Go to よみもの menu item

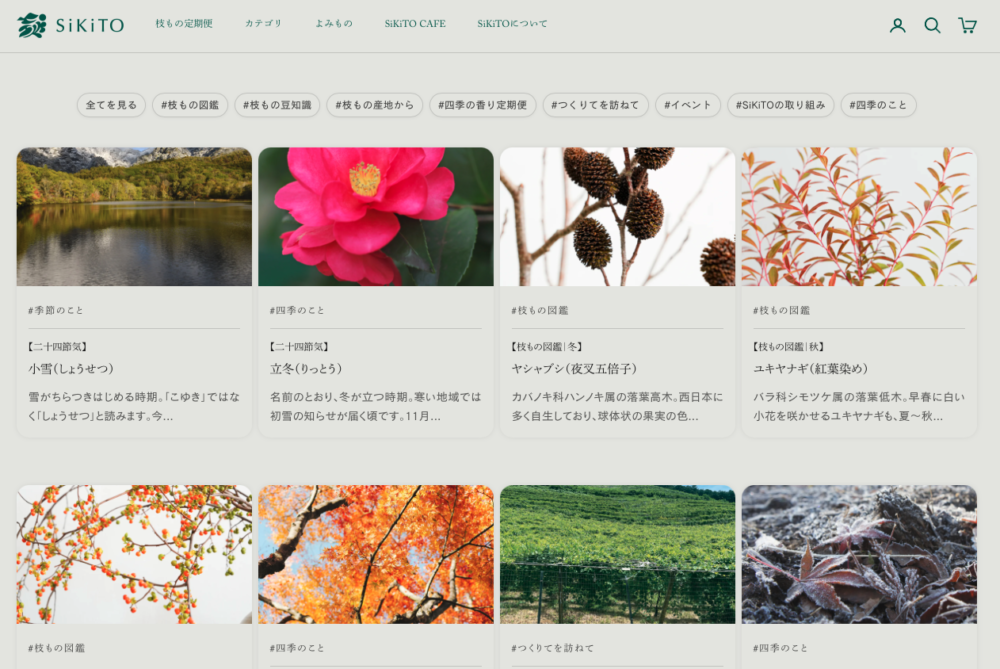334,24
